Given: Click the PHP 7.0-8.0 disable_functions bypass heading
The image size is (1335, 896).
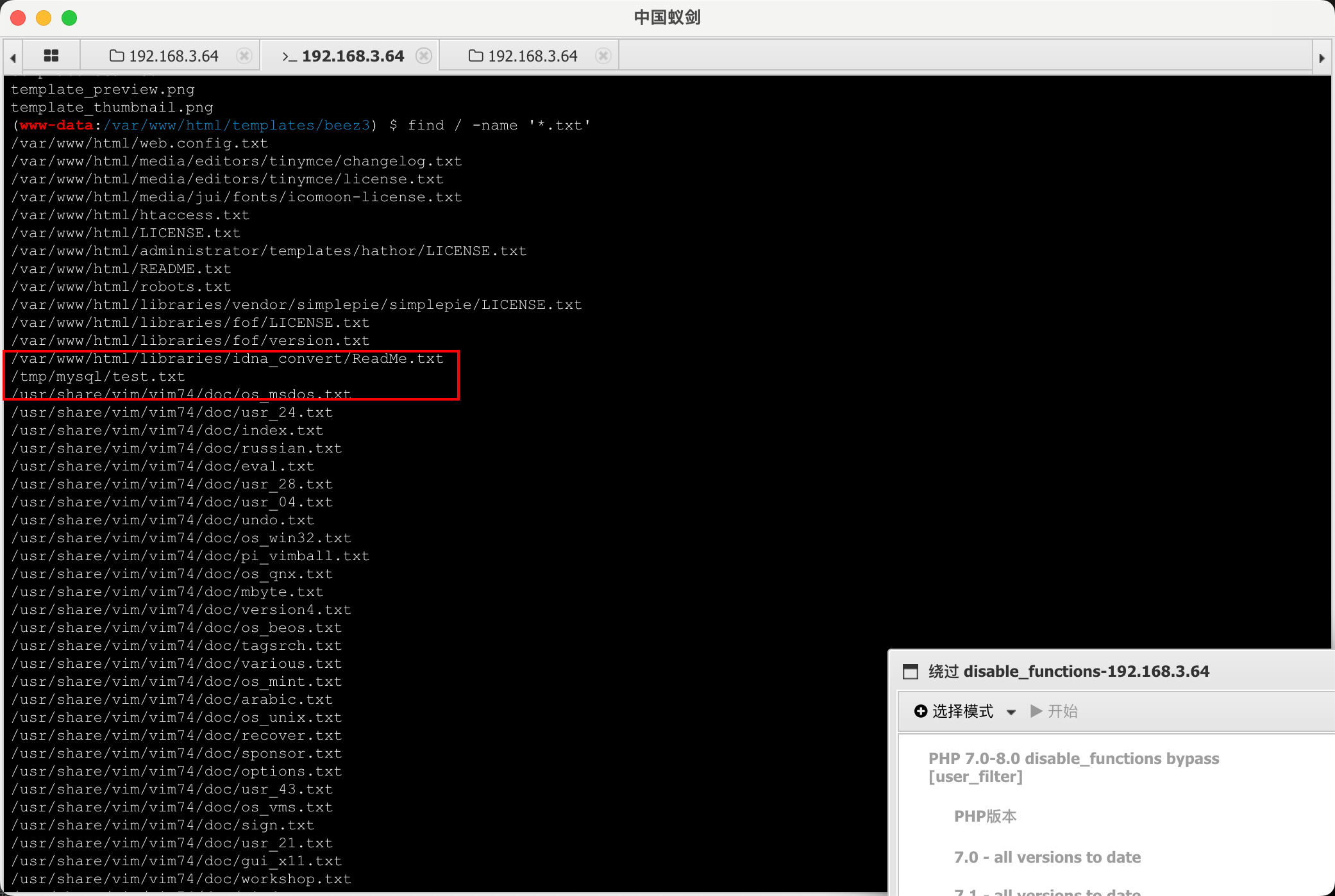Looking at the screenshot, I should click(x=1074, y=767).
